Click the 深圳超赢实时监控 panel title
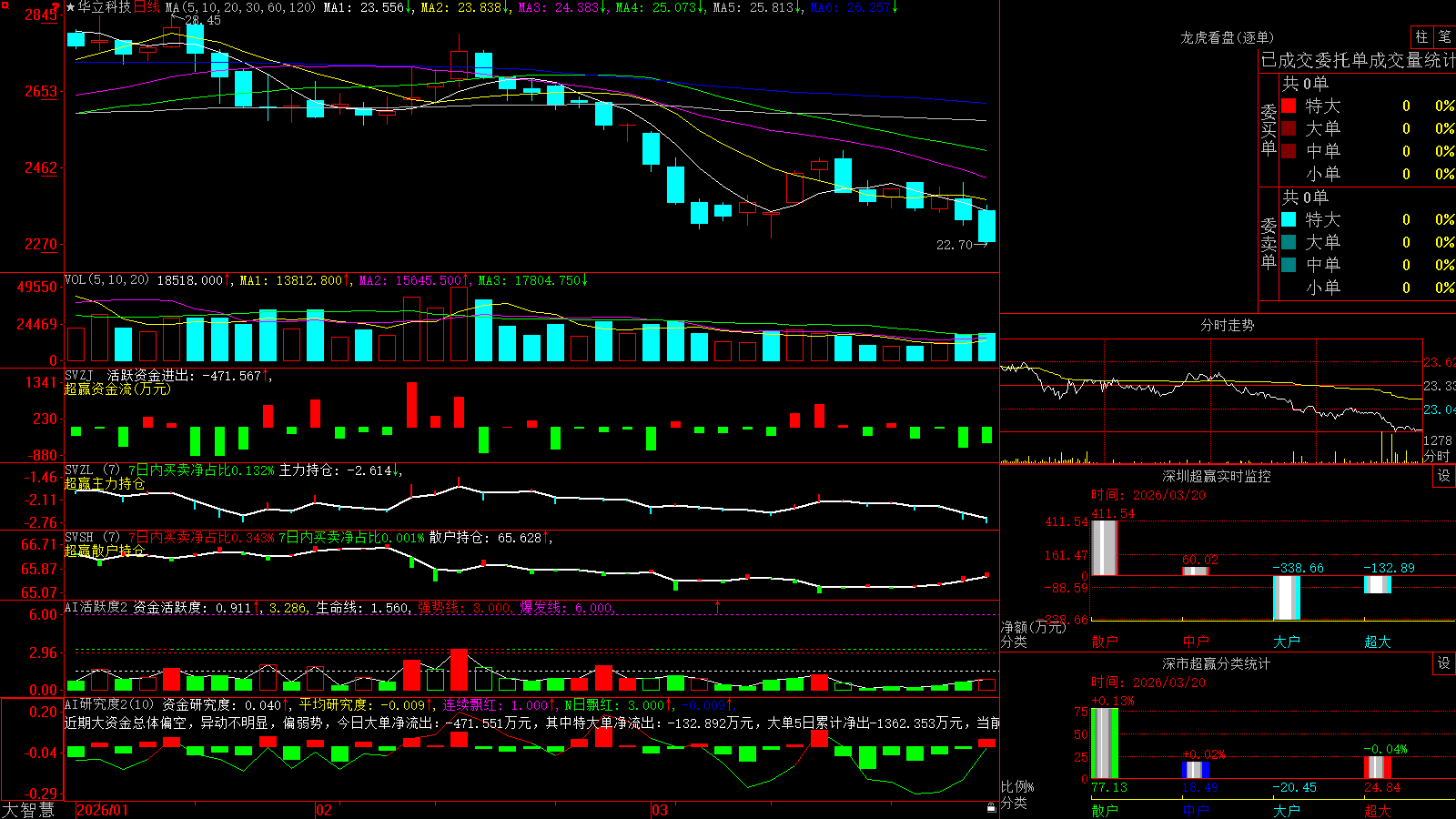 [x=1217, y=476]
